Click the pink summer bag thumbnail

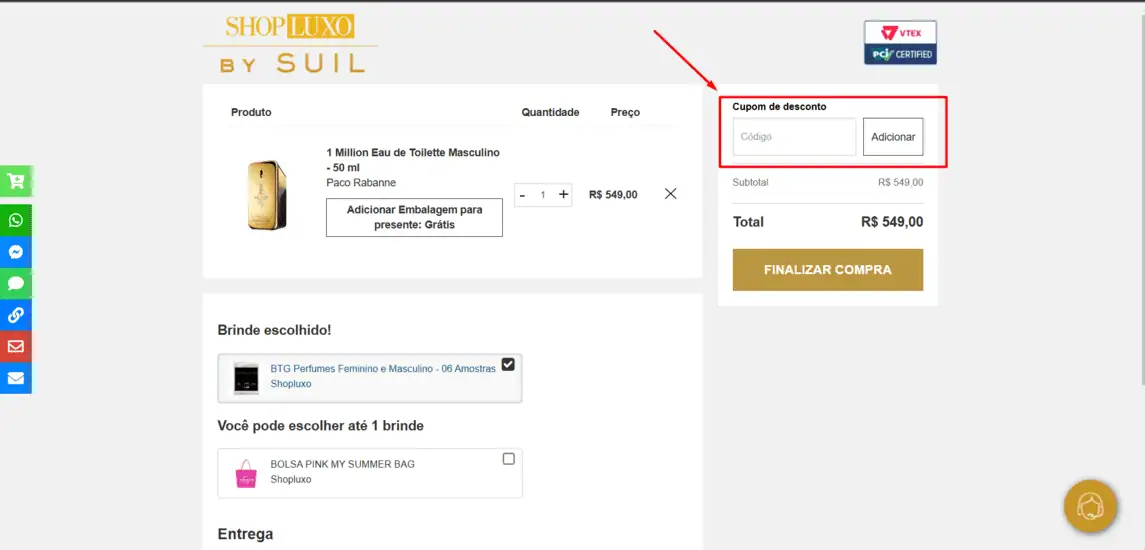246,473
